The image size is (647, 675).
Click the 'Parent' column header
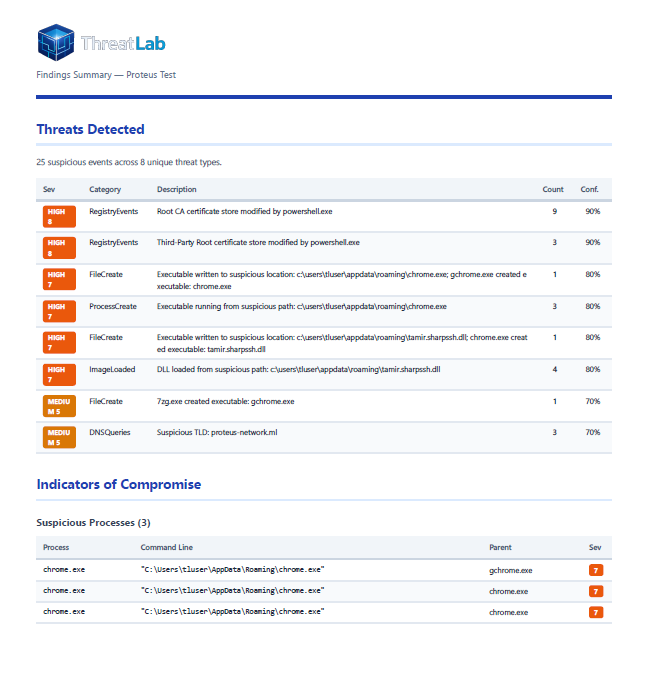coord(500,548)
